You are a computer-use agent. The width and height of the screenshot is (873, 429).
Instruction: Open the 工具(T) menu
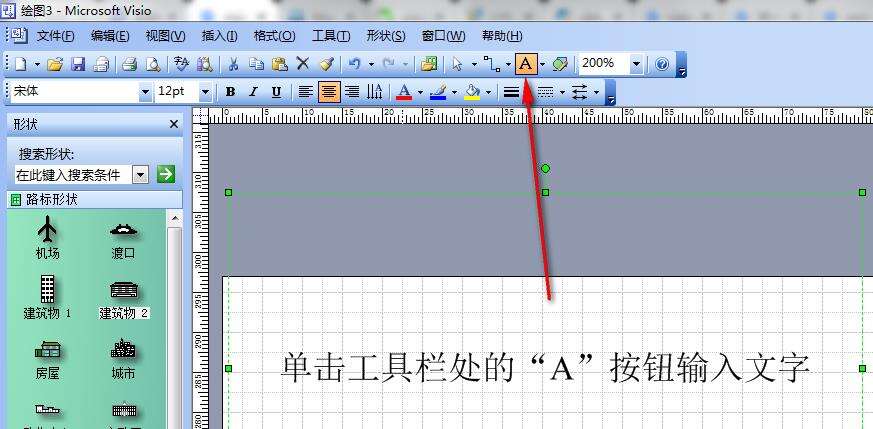pos(331,36)
